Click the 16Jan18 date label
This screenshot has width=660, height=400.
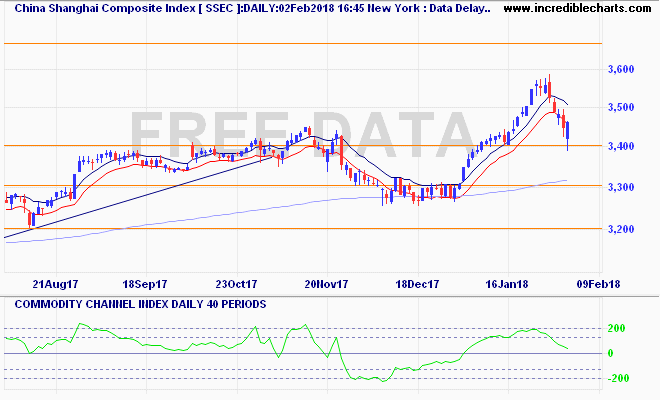(507, 284)
